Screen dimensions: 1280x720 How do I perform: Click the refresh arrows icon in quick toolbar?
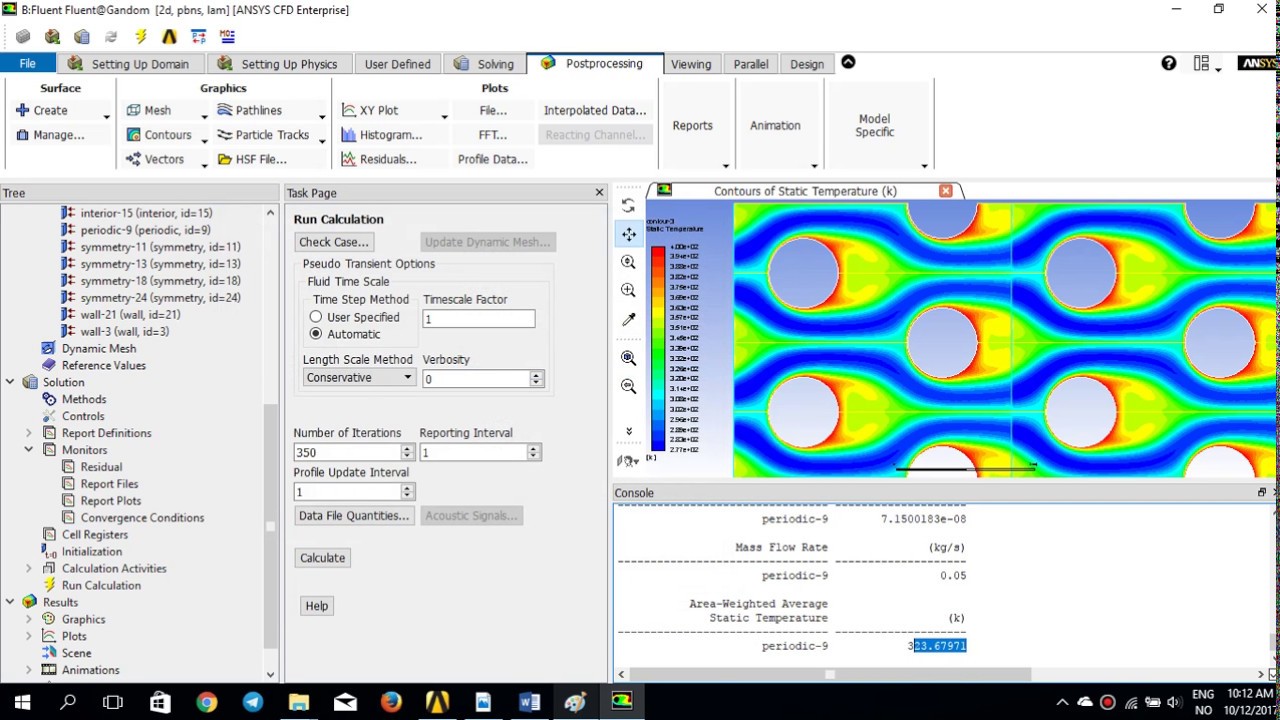[x=111, y=37]
